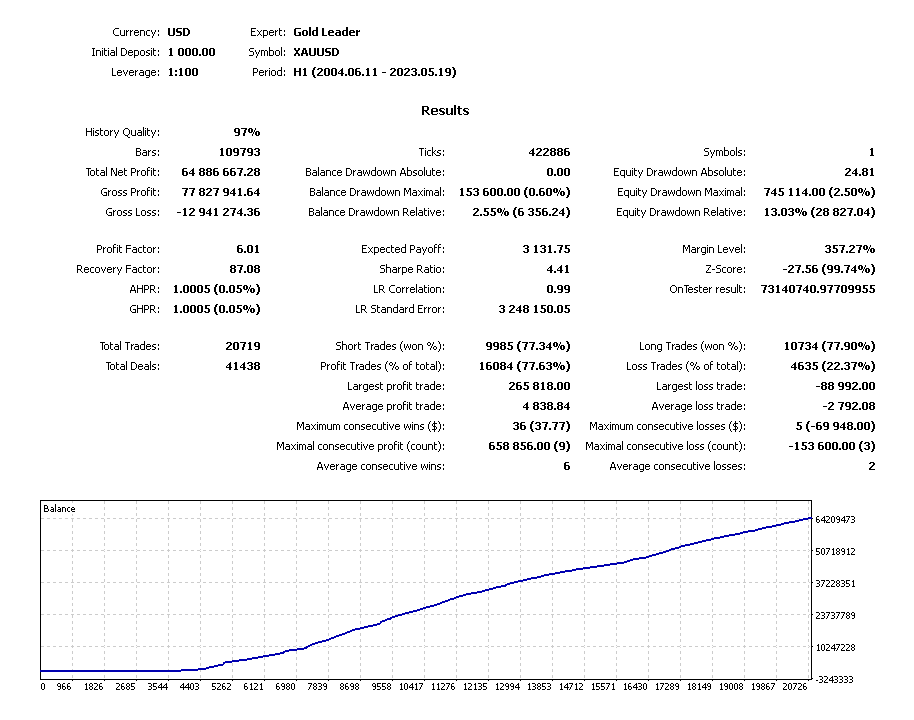Click the History Quality 97% value
Viewport: 914px width, 720px height.
(246, 132)
